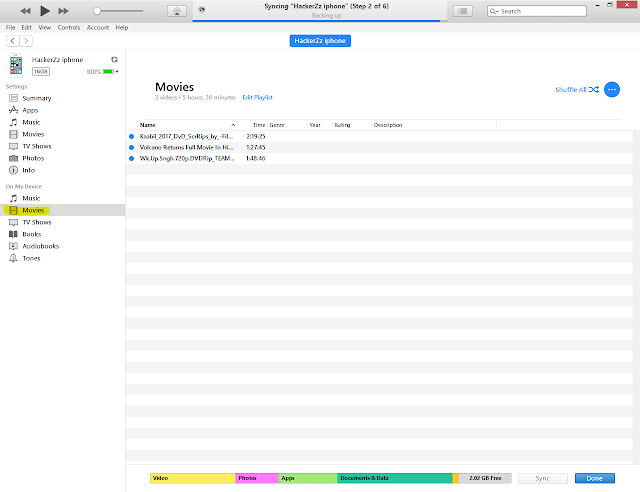This screenshot has width=640, height=492.
Task: Open the File menu
Action: pyautogui.click(x=10, y=27)
